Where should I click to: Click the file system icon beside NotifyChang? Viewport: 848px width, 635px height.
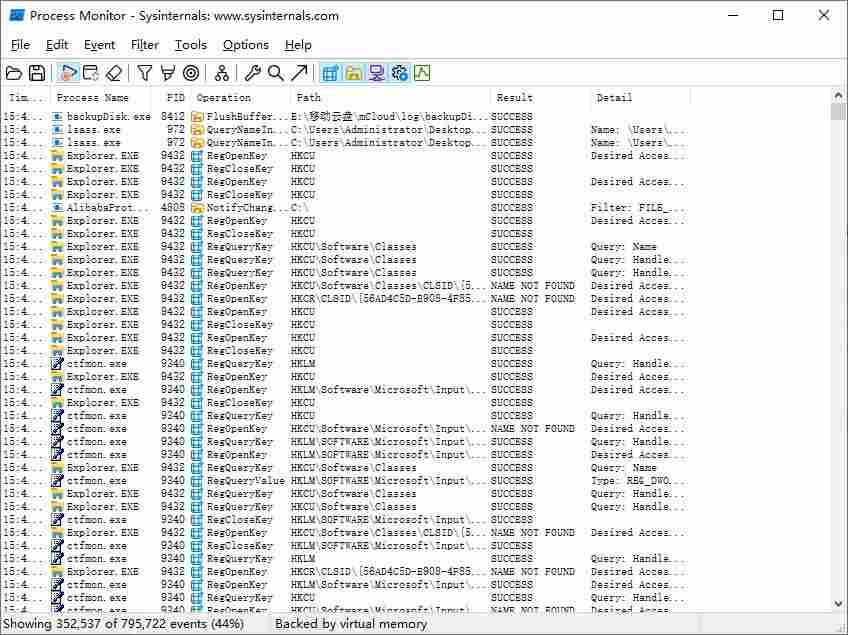[197, 208]
